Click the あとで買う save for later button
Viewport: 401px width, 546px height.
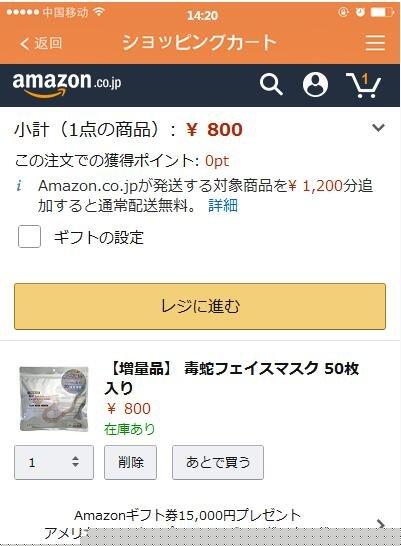[218, 462]
